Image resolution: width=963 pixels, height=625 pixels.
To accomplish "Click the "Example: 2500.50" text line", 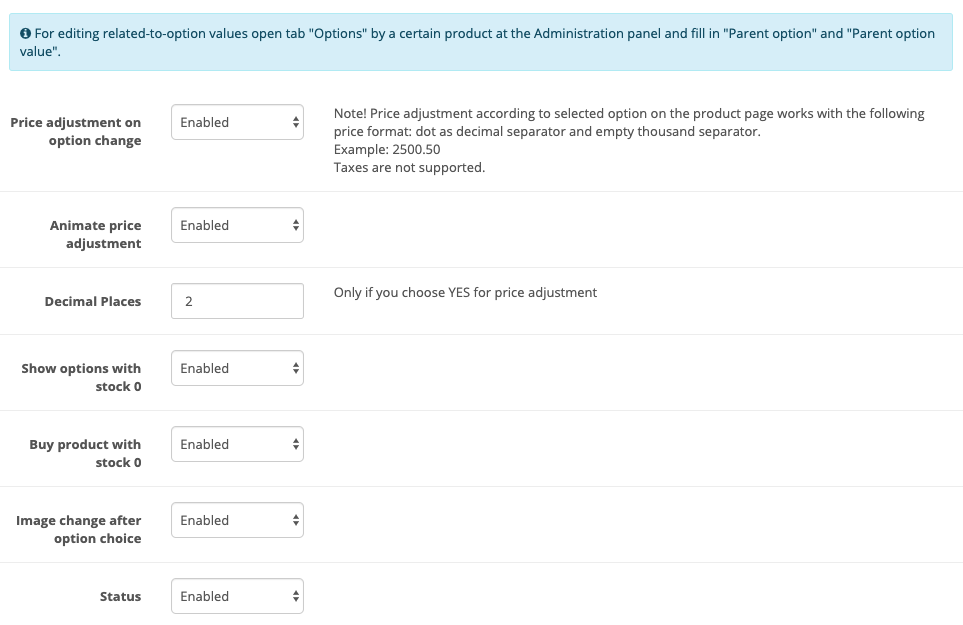I will click(x=387, y=149).
